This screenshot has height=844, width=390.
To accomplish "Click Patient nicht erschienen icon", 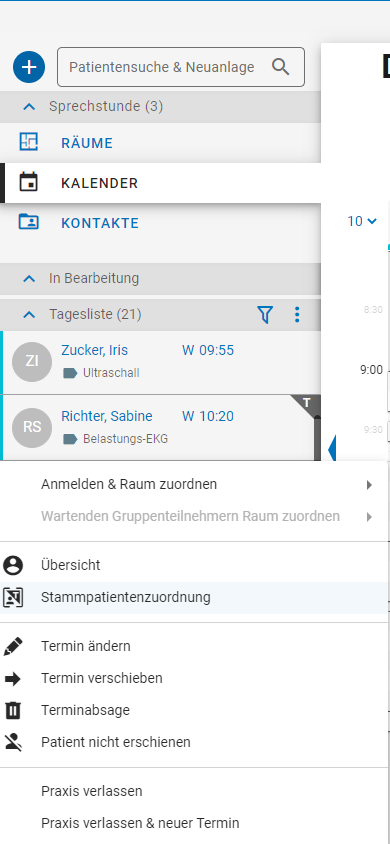I will 13,743.
